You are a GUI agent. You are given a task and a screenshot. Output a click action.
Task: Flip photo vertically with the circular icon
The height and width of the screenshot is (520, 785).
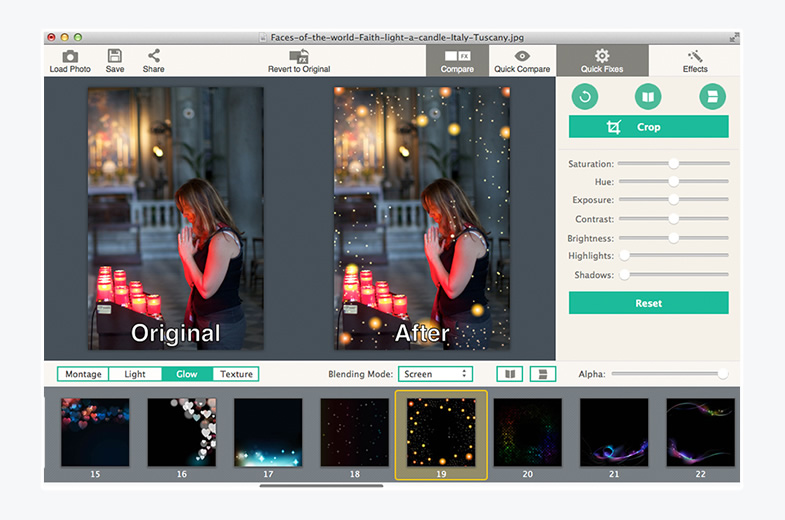(712, 97)
